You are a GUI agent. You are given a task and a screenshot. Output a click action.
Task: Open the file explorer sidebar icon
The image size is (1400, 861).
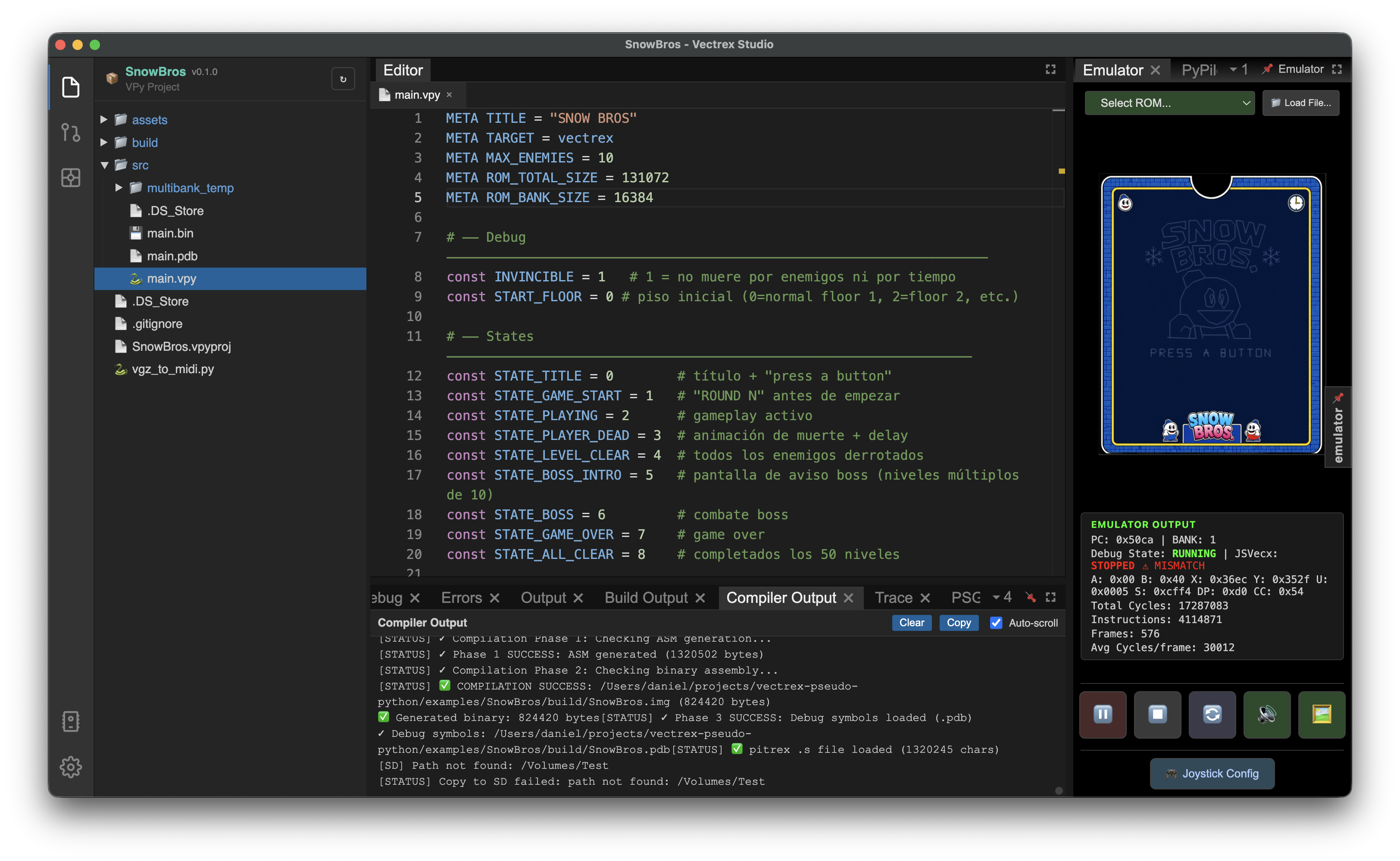[71, 87]
